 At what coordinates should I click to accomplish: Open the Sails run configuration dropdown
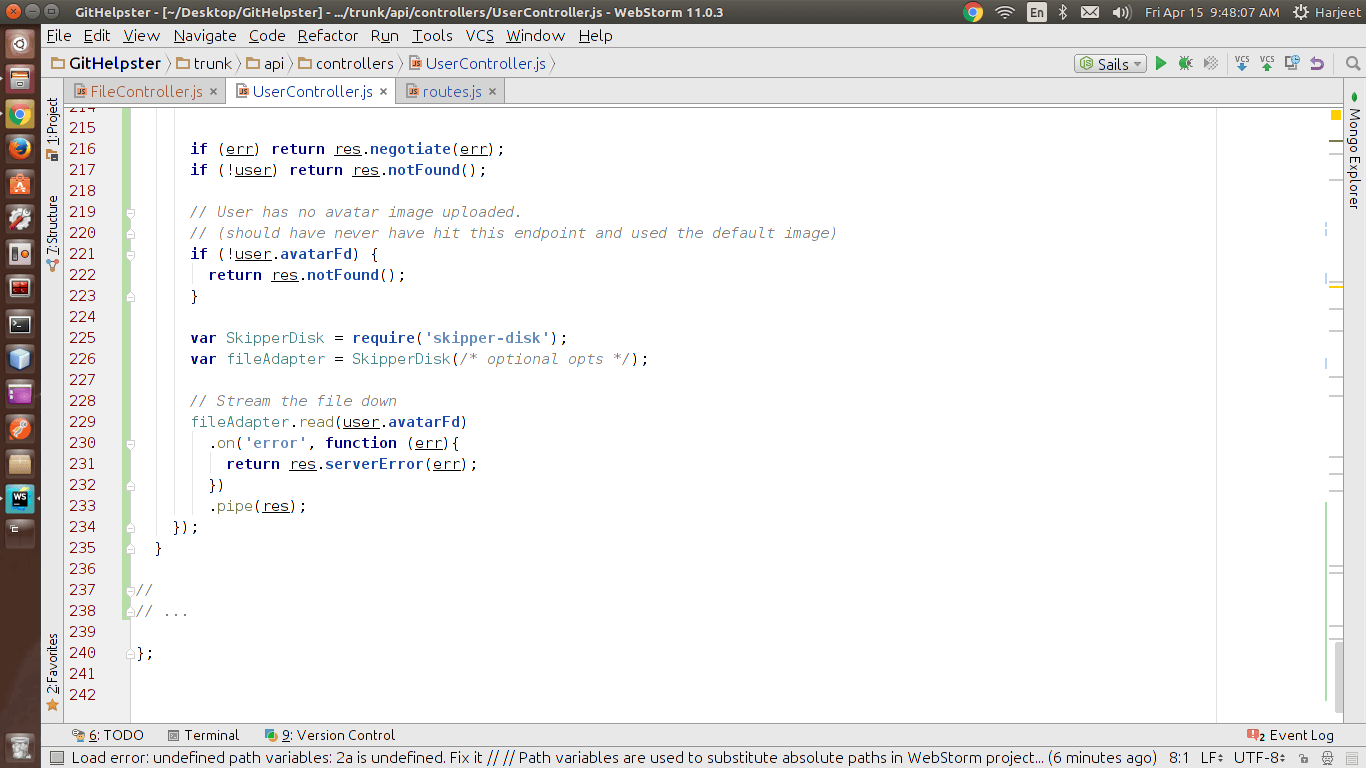1110,63
